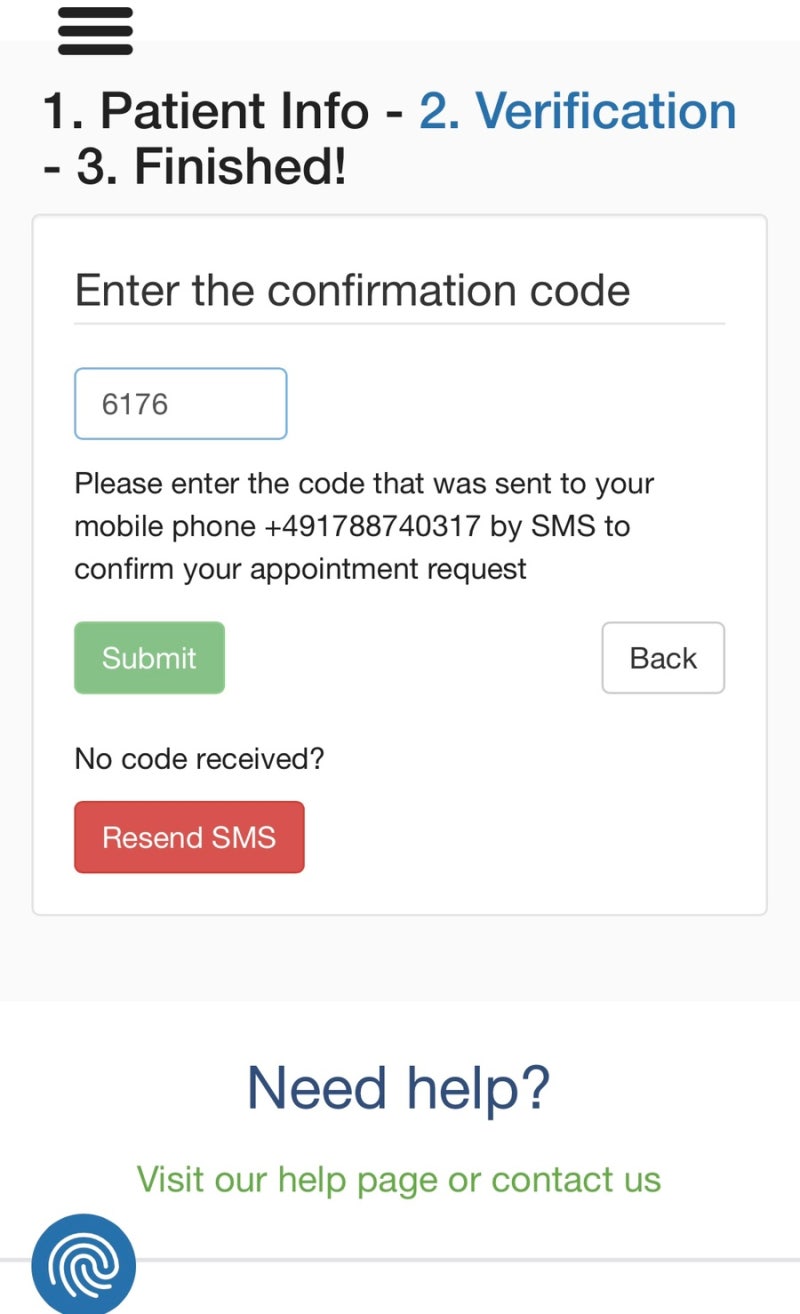This screenshot has height=1314, width=800.
Task: Return to the '1. Patient Info' step
Action: pos(206,111)
